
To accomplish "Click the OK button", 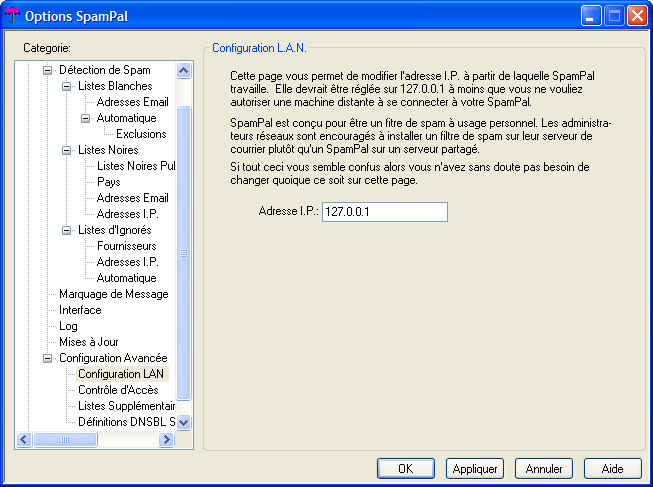I will coord(406,469).
